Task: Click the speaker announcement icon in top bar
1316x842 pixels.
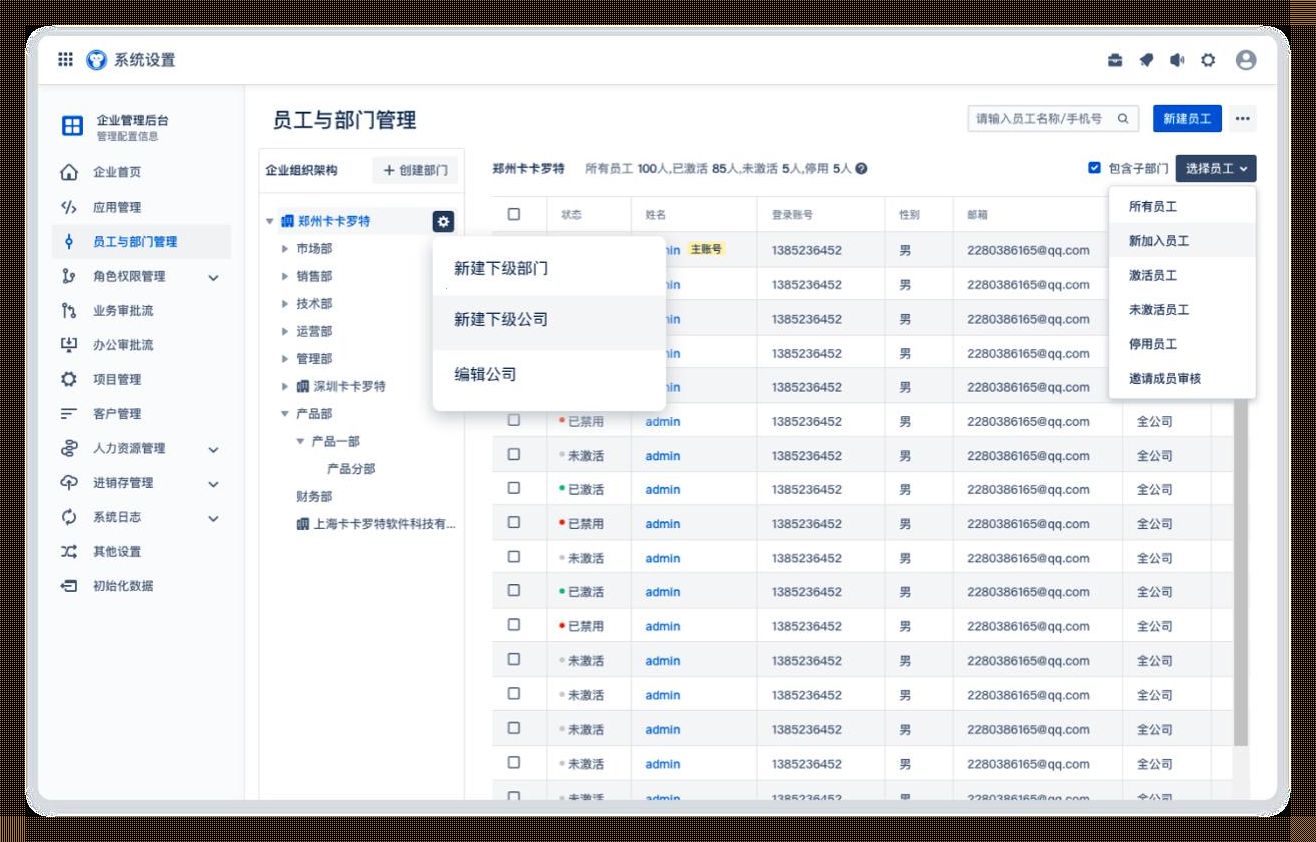Action: [x=1177, y=60]
